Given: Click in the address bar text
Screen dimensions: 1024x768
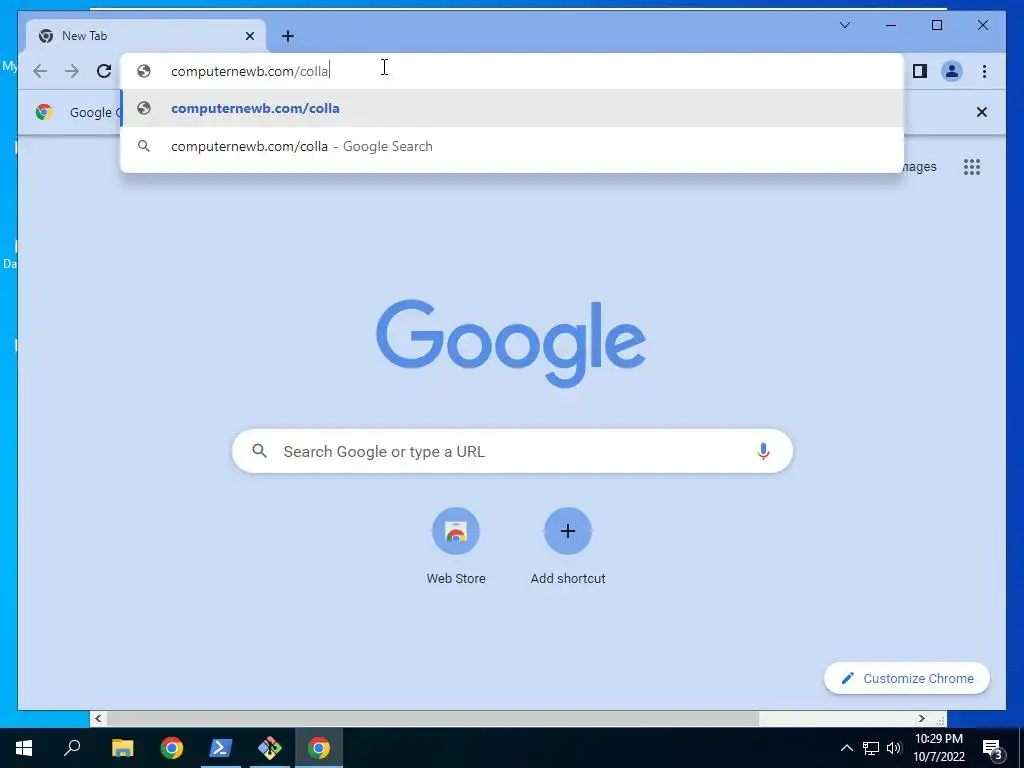Looking at the screenshot, I should pos(250,71).
